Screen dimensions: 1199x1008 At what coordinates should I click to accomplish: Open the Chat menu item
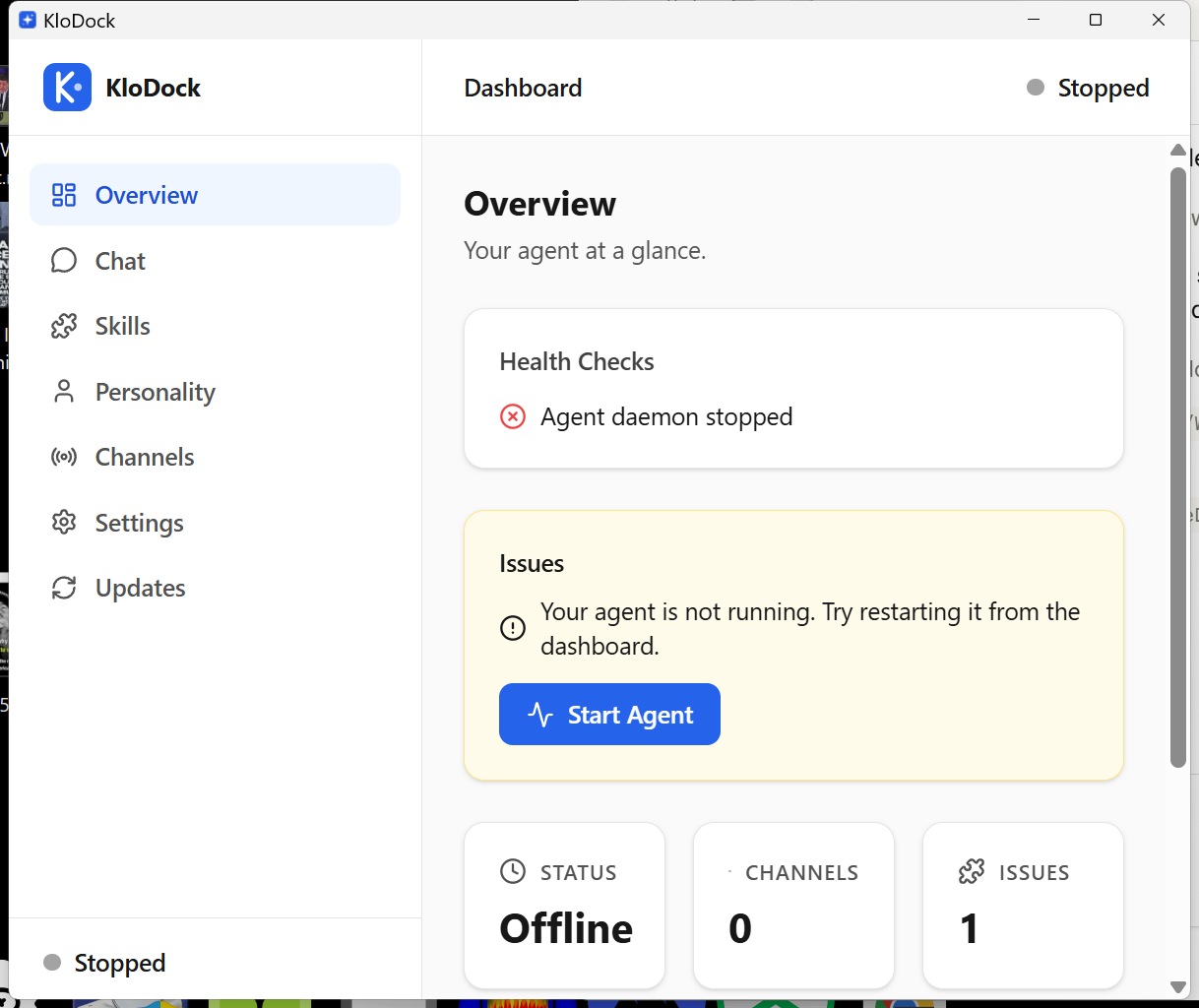pos(120,260)
